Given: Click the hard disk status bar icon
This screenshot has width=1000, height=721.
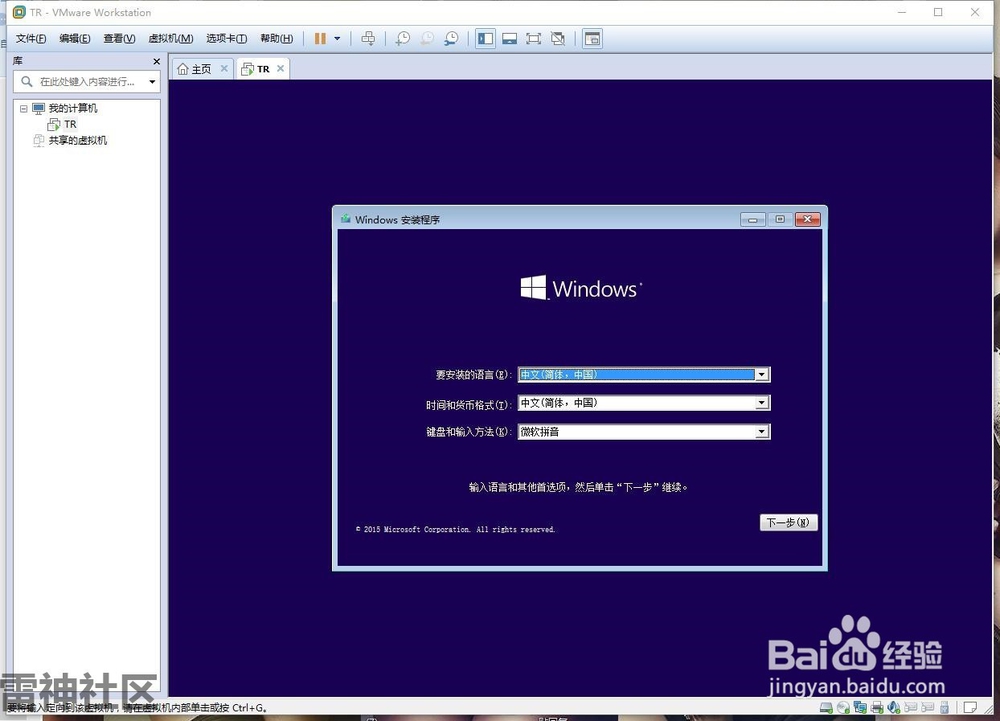Looking at the screenshot, I should point(827,707).
